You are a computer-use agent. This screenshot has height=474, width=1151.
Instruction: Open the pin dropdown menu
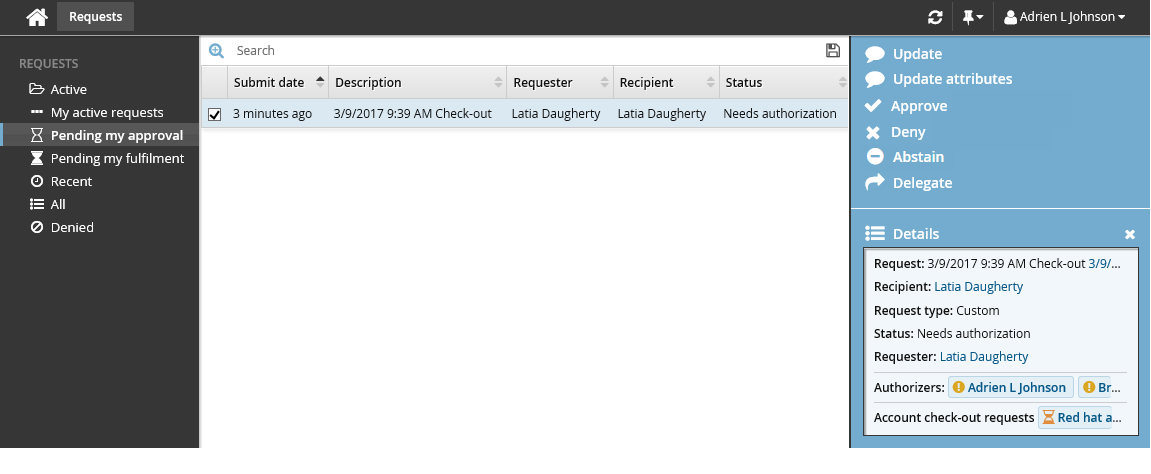point(972,17)
